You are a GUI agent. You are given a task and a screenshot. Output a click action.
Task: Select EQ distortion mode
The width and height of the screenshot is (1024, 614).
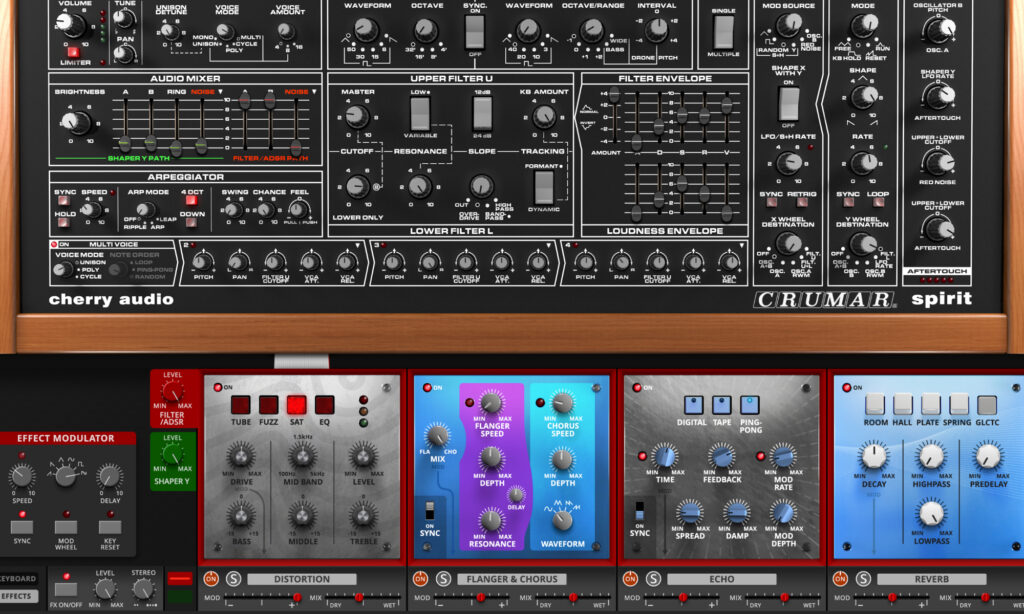pos(325,405)
